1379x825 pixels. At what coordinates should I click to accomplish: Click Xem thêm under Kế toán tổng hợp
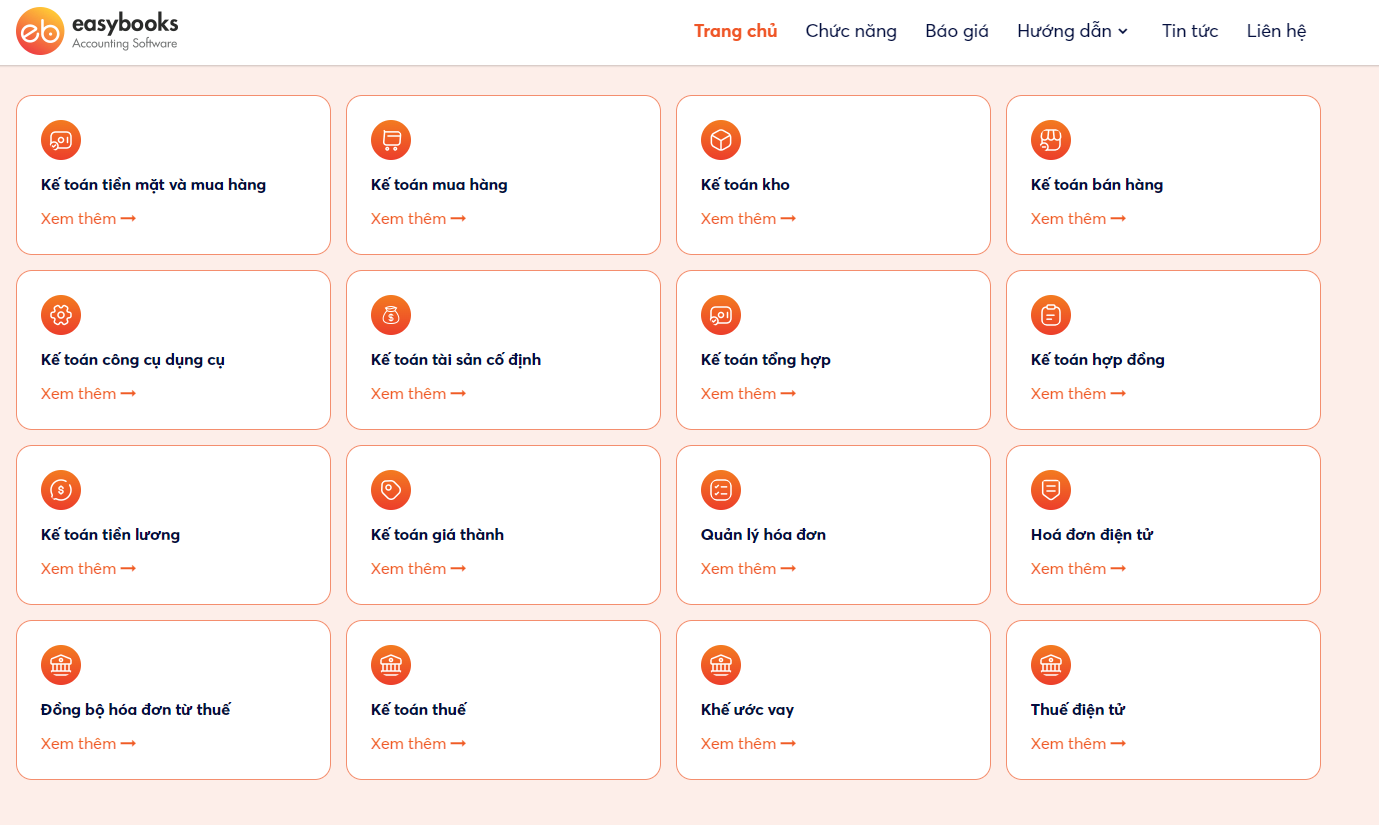(748, 394)
